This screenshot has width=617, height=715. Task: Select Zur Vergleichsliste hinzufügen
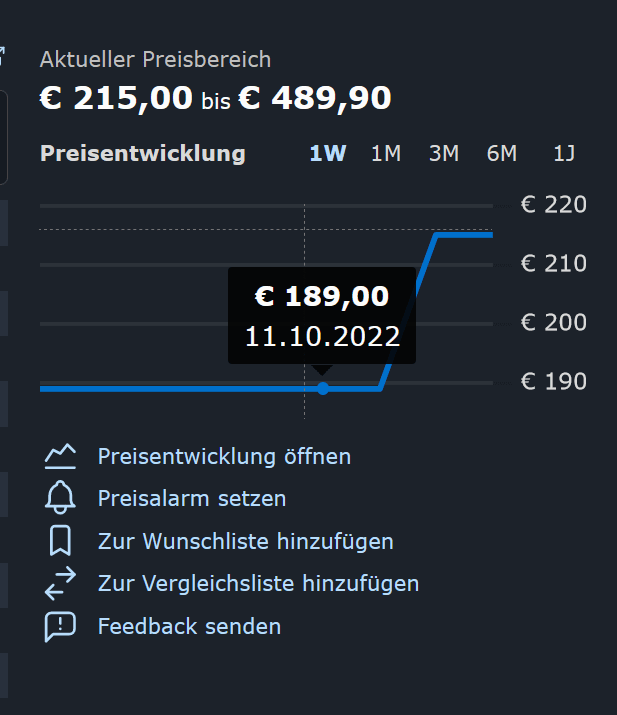pos(258,583)
